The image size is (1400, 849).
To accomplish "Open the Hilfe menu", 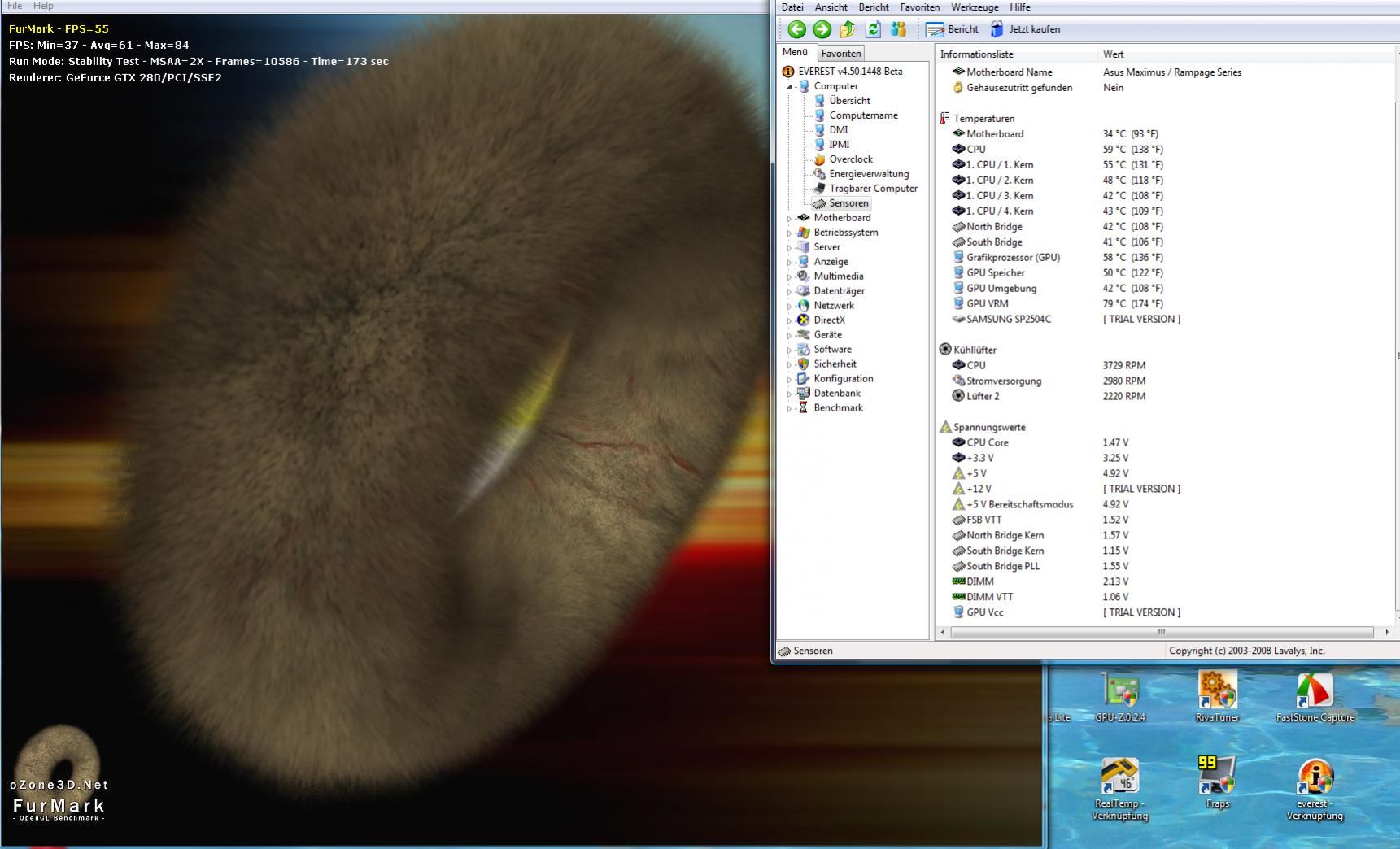I will pyautogui.click(x=1020, y=7).
